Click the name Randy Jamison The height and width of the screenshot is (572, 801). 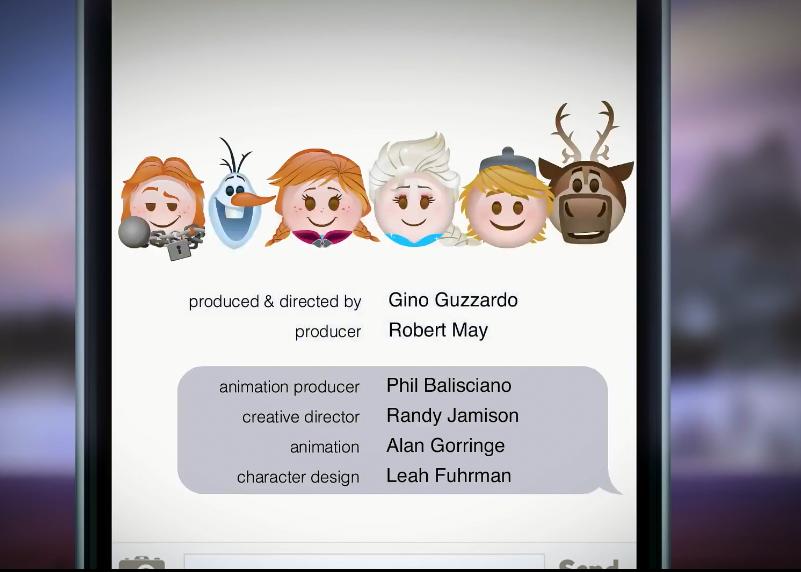(x=453, y=416)
